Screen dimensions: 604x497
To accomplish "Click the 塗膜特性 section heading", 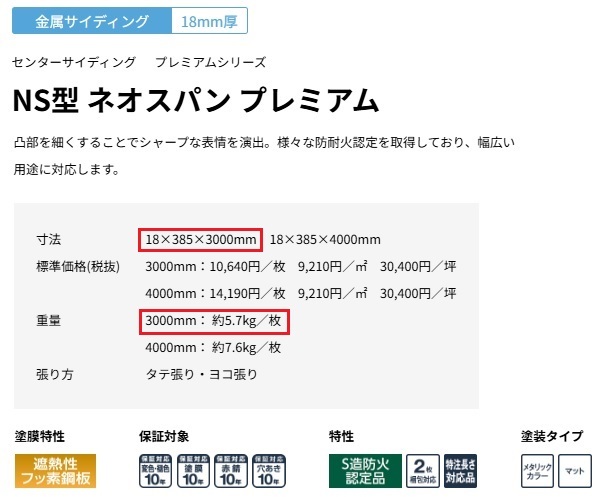I will (40, 437).
